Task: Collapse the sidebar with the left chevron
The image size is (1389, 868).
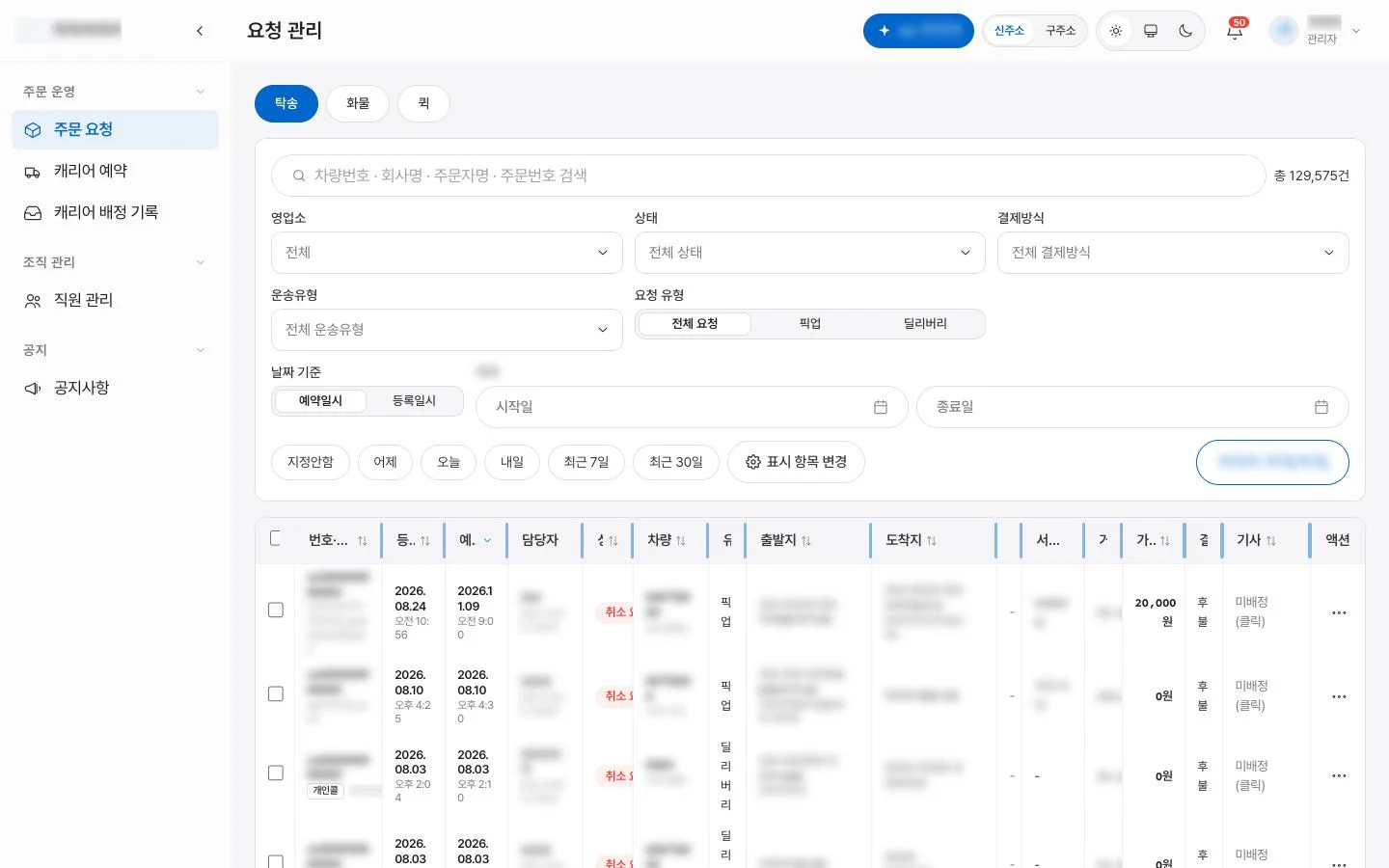Action: 200,31
